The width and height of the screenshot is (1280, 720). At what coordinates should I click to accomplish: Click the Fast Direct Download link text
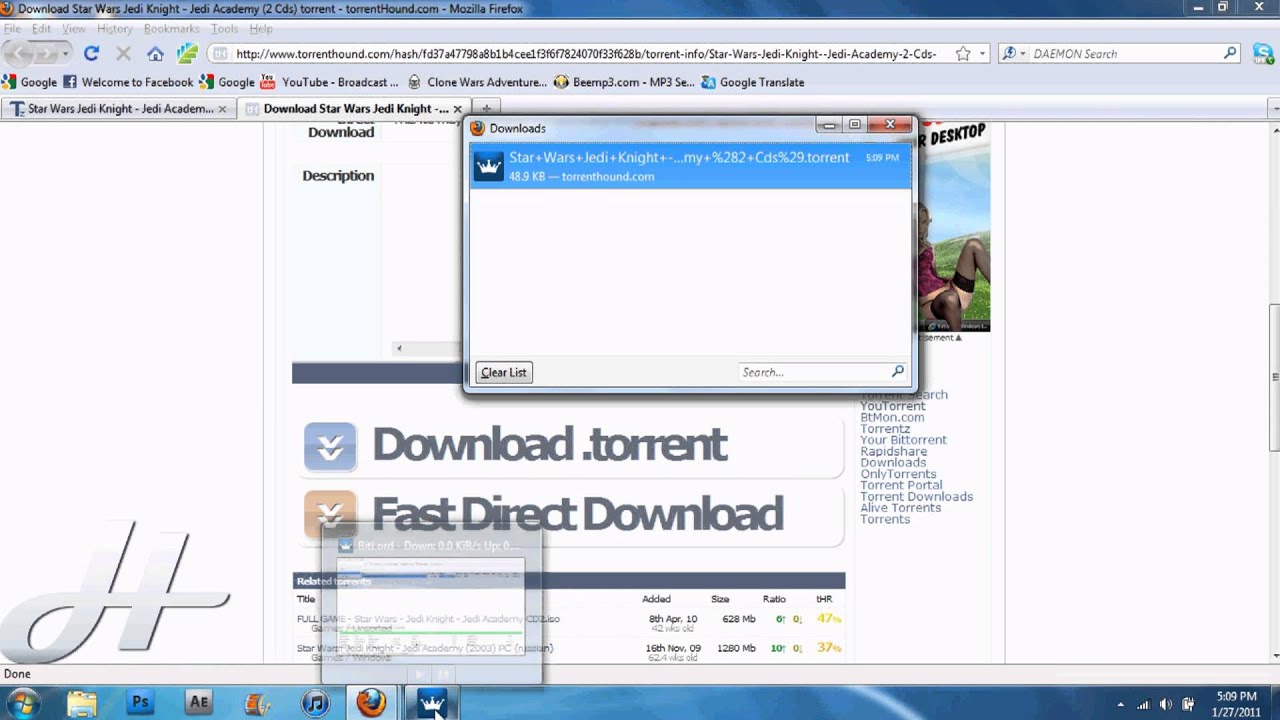tap(577, 514)
